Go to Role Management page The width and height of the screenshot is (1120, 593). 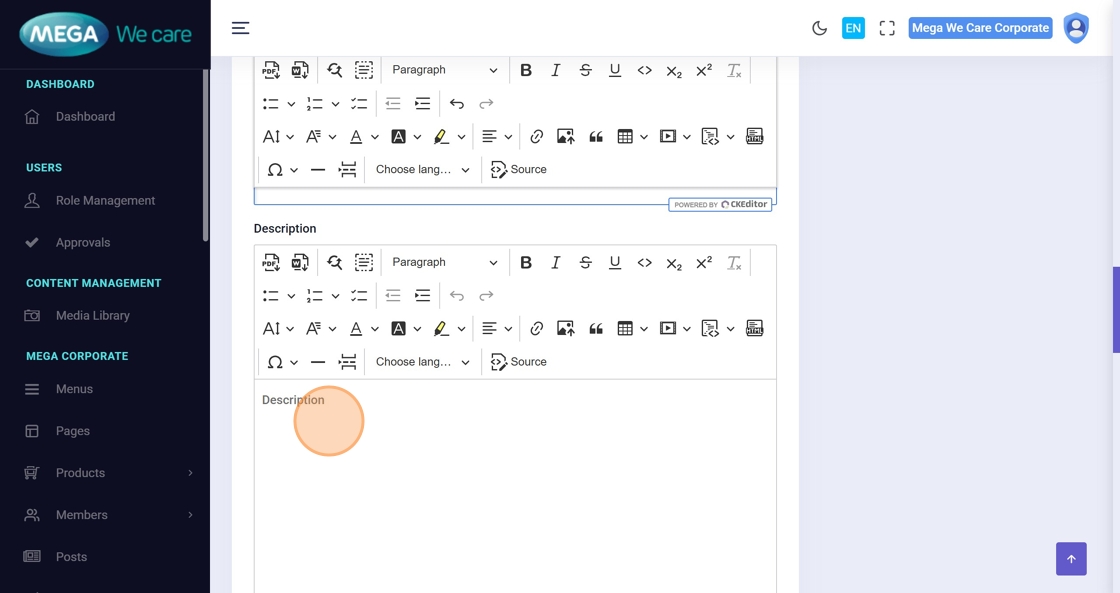click(x=105, y=201)
